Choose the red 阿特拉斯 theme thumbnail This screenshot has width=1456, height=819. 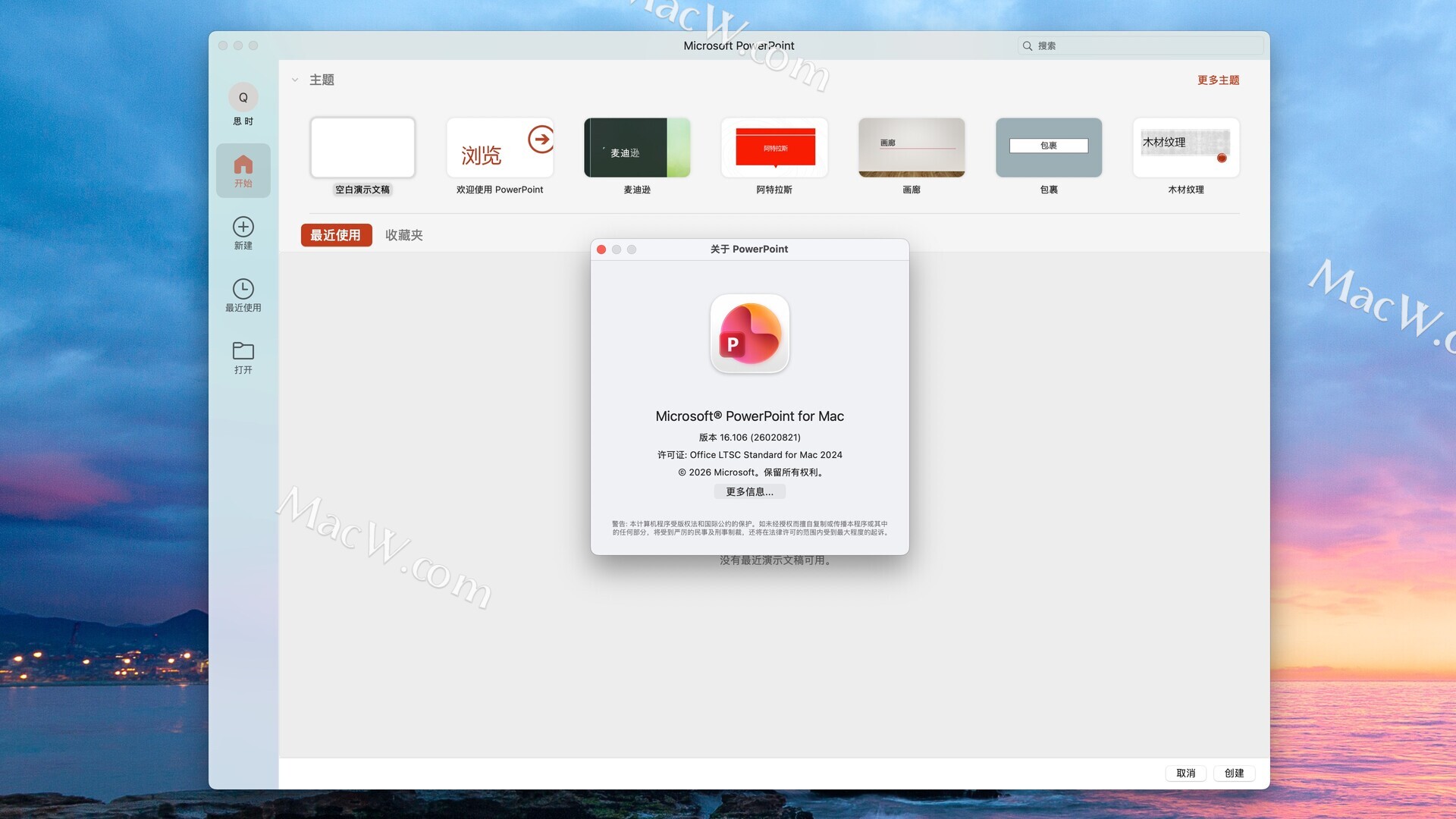pyautogui.click(x=774, y=148)
